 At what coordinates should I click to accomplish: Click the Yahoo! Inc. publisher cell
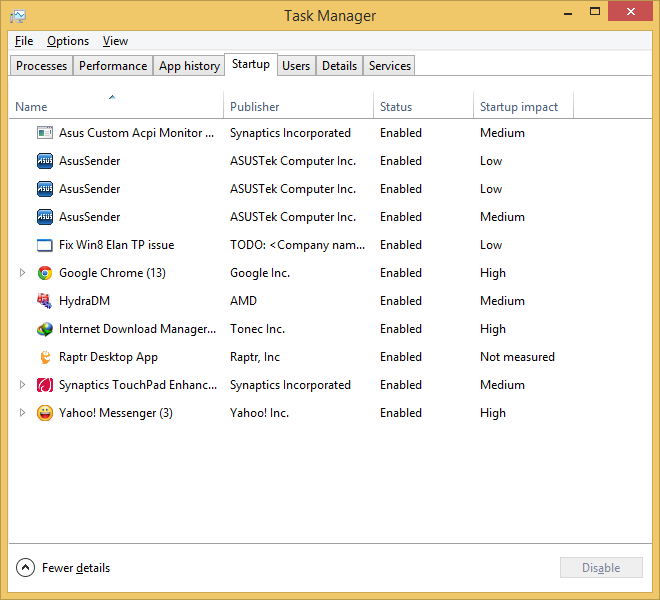click(259, 413)
